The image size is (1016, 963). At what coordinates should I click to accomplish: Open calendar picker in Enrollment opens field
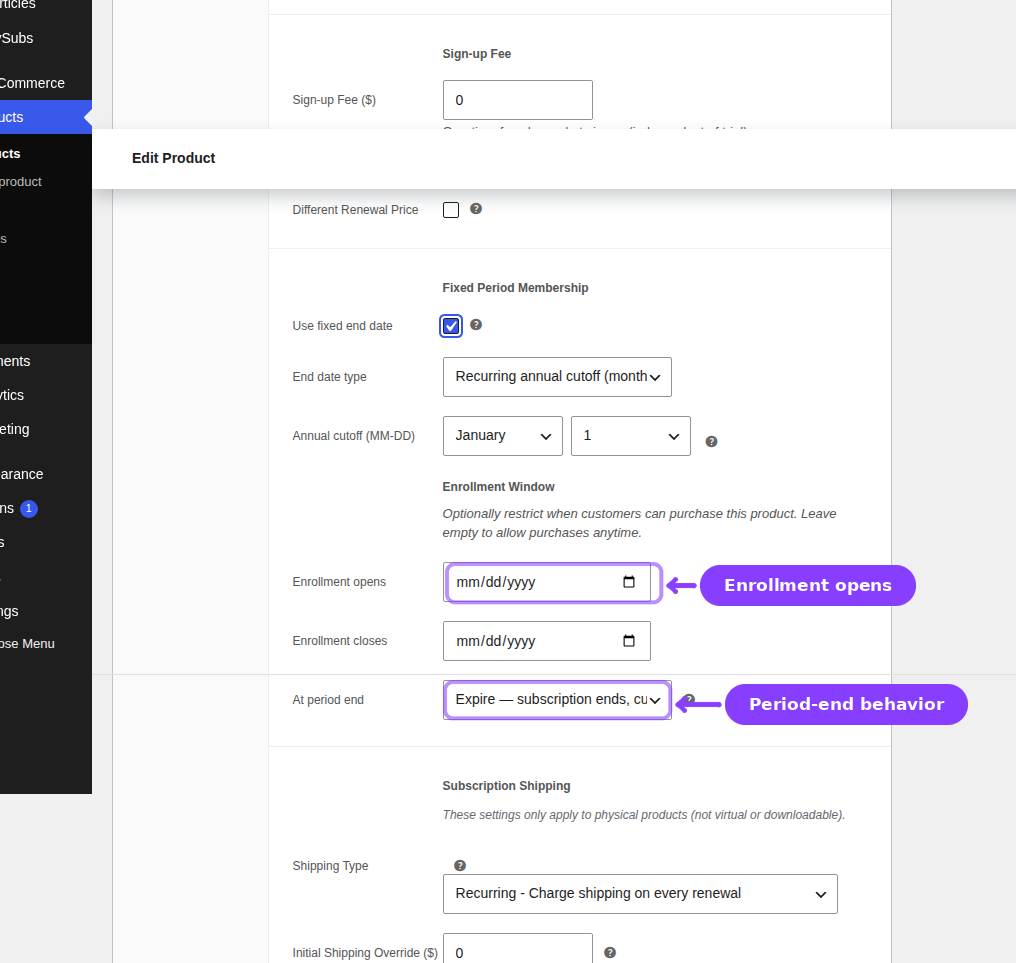[629, 582]
